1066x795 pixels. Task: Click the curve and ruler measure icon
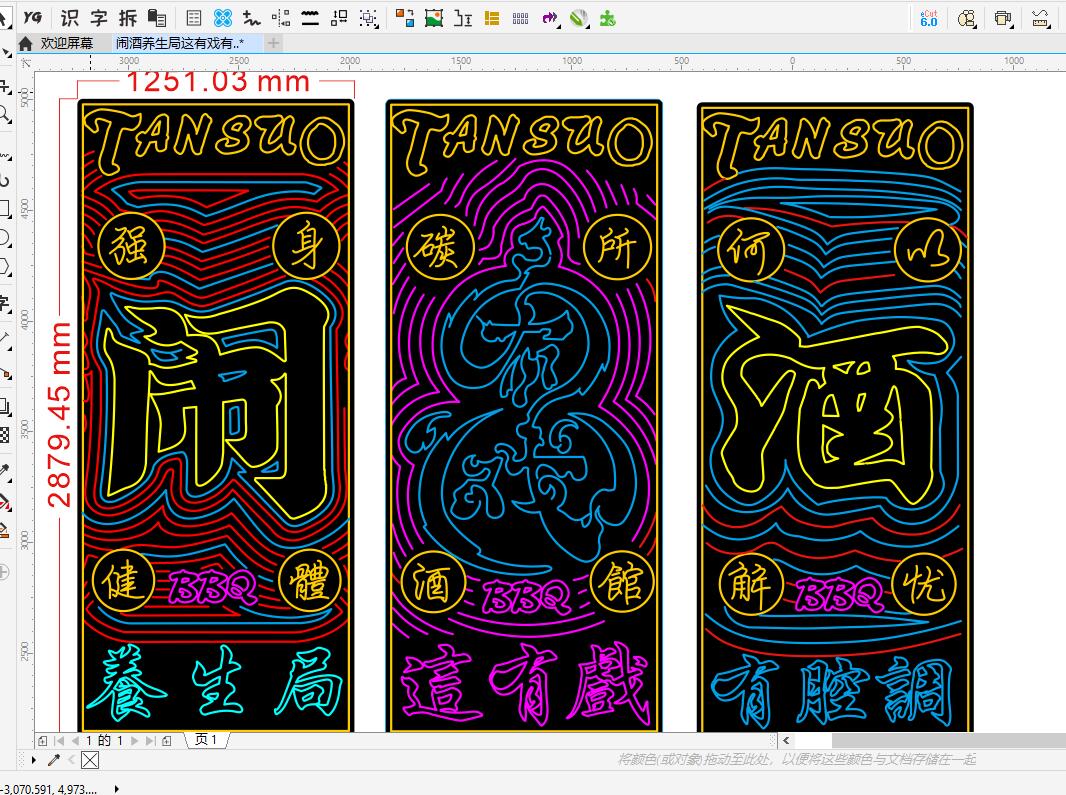click(x=1039, y=18)
